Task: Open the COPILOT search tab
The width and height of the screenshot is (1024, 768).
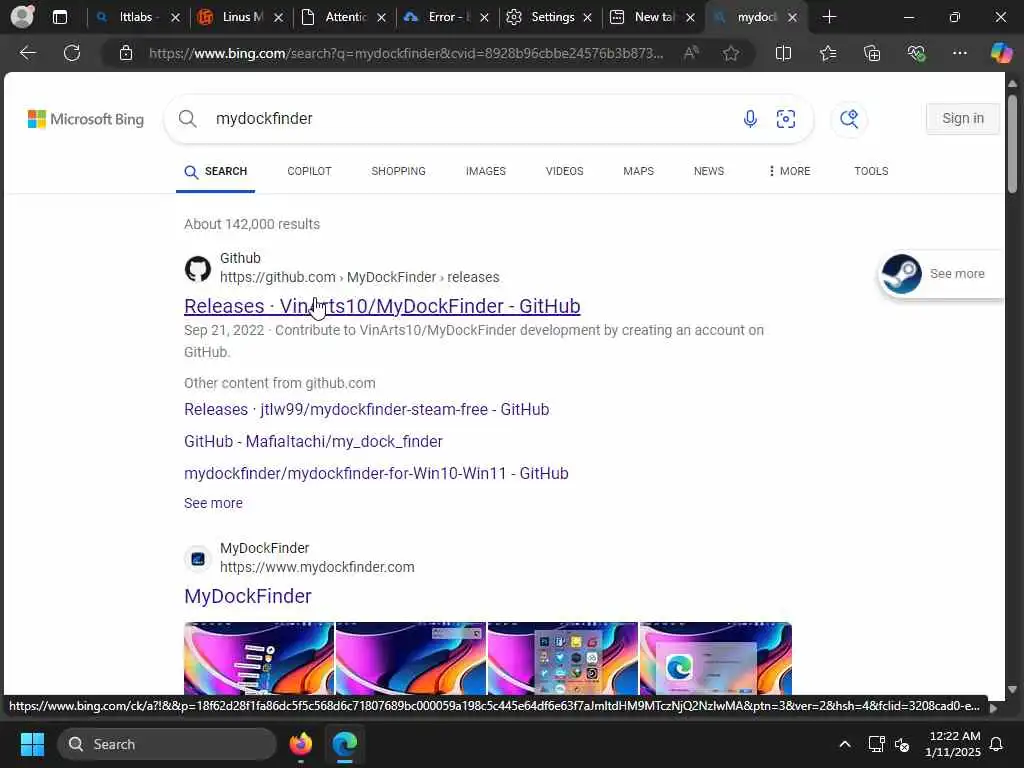Action: pyautogui.click(x=309, y=171)
